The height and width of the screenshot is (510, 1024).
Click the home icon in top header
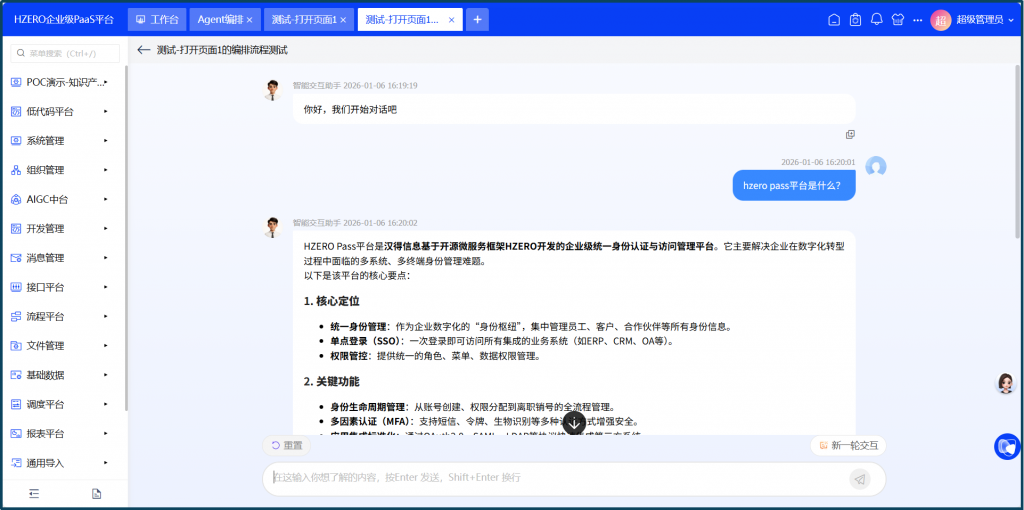pyautogui.click(x=834, y=20)
